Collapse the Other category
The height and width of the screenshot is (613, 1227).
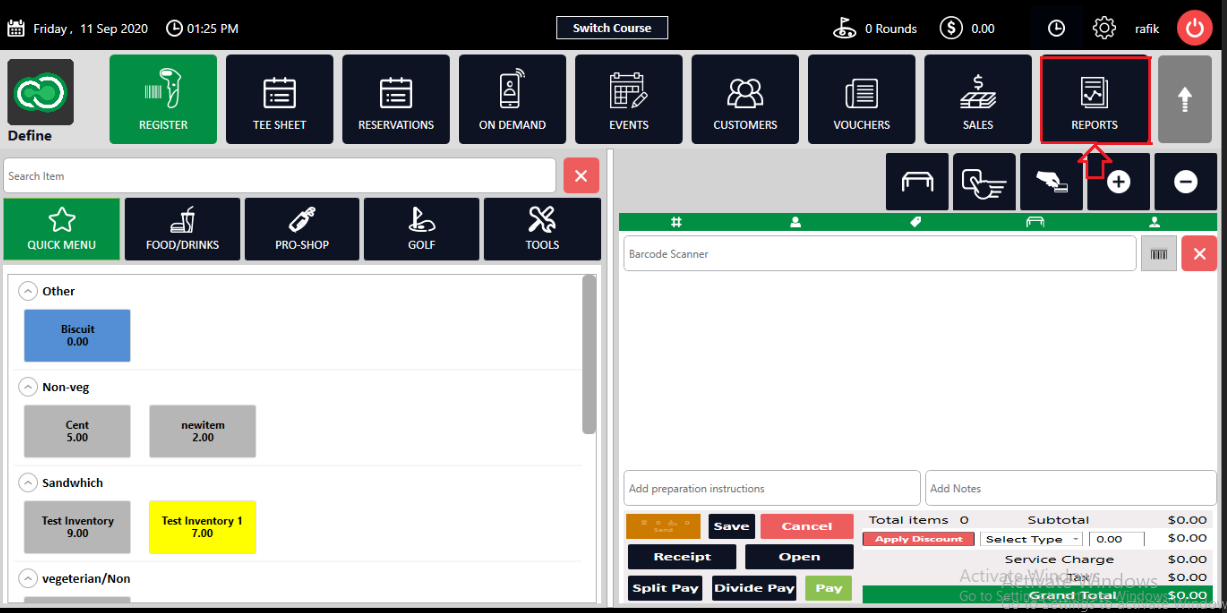[x=28, y=291]
